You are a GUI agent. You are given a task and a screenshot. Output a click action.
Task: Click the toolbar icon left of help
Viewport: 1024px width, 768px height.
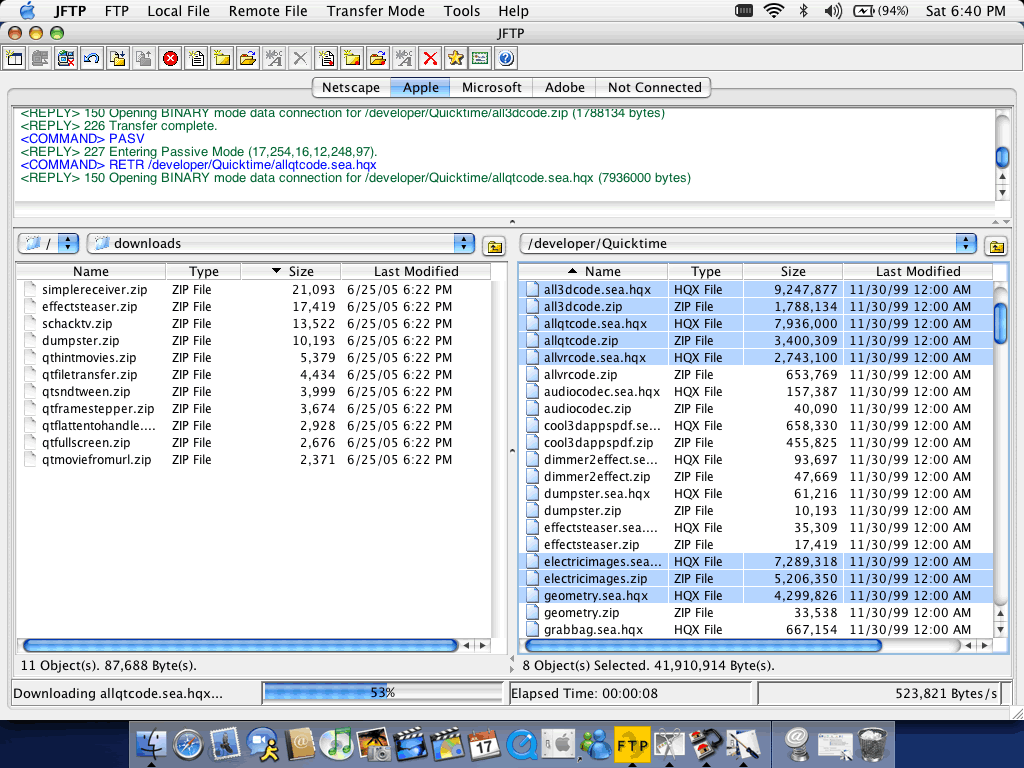coord(481,59)
